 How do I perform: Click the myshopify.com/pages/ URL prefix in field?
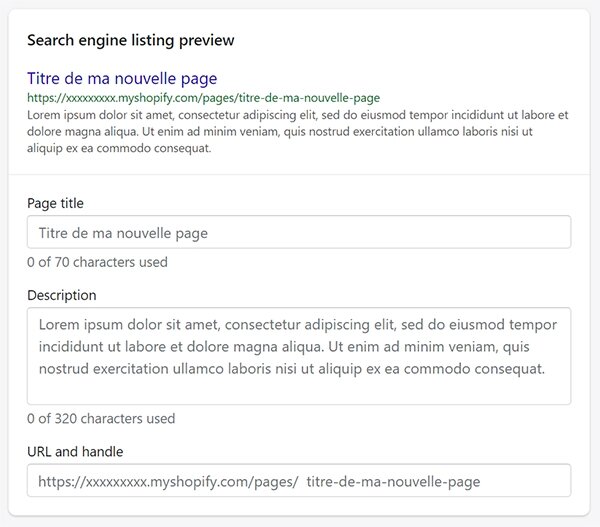point(168,481)
